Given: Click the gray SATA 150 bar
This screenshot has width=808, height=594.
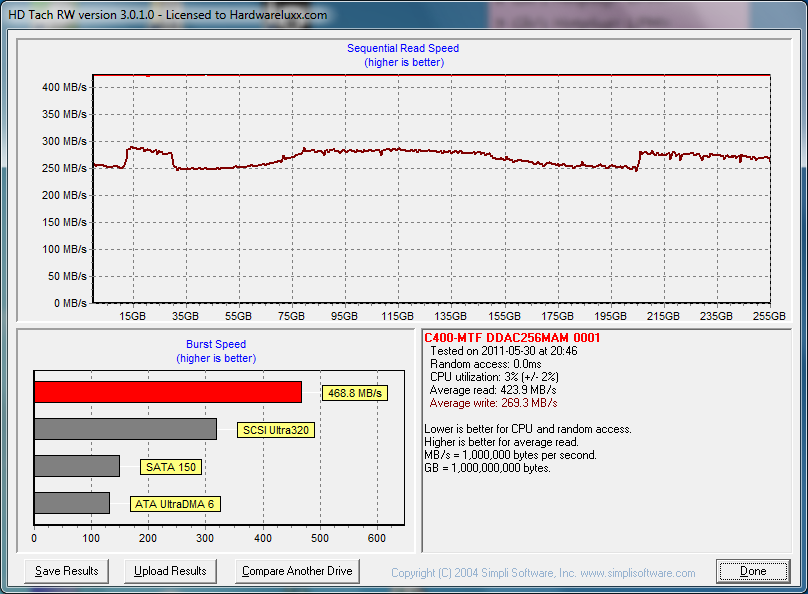Looking at the screenshot, I should (x=77, y=466).
